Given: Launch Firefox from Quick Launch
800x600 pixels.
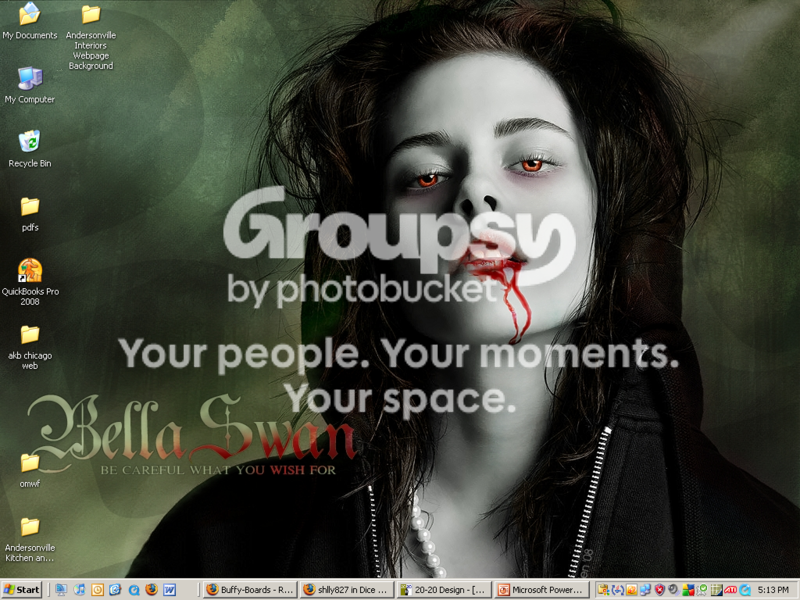Looking at the screenshot, I should (x=152, y=590).
